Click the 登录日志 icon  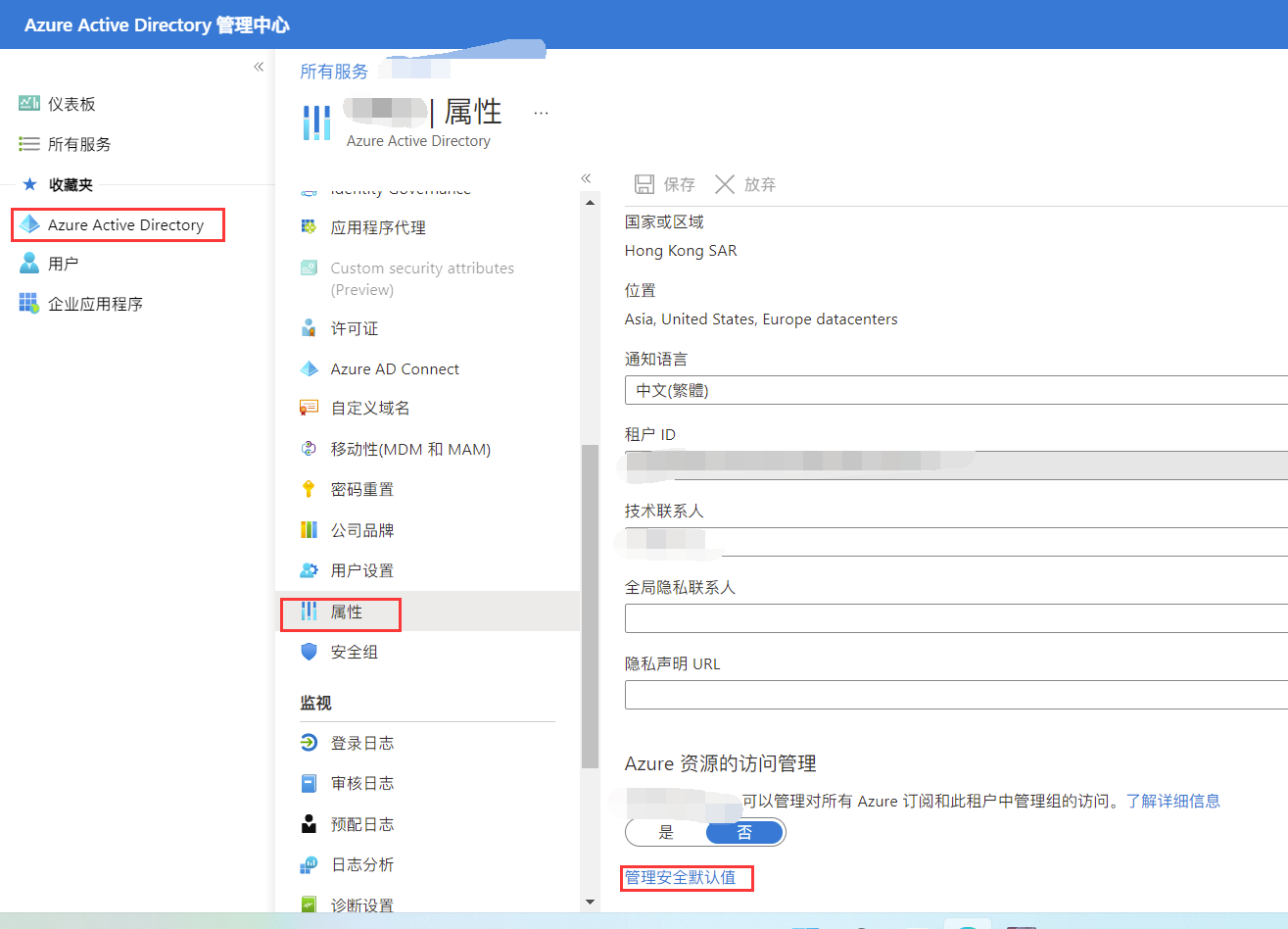(309, 743)
